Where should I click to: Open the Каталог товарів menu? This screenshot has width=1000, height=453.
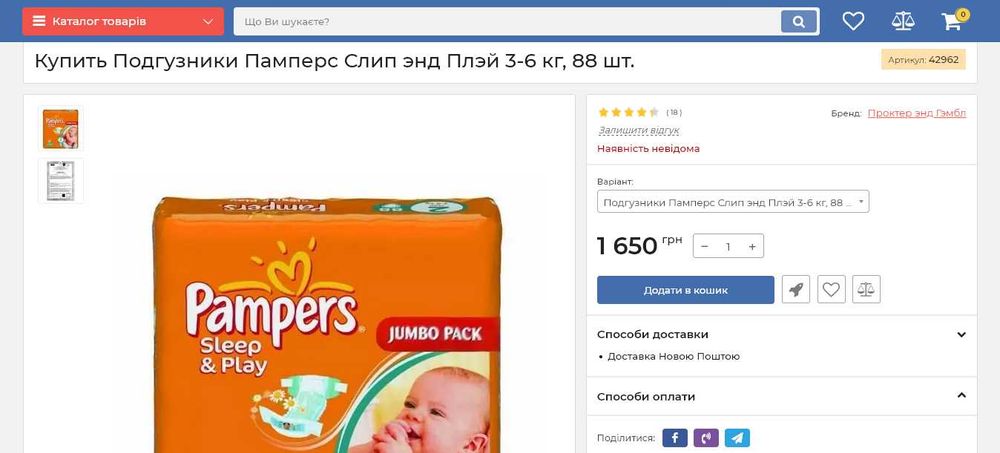(x=123, y=22)
